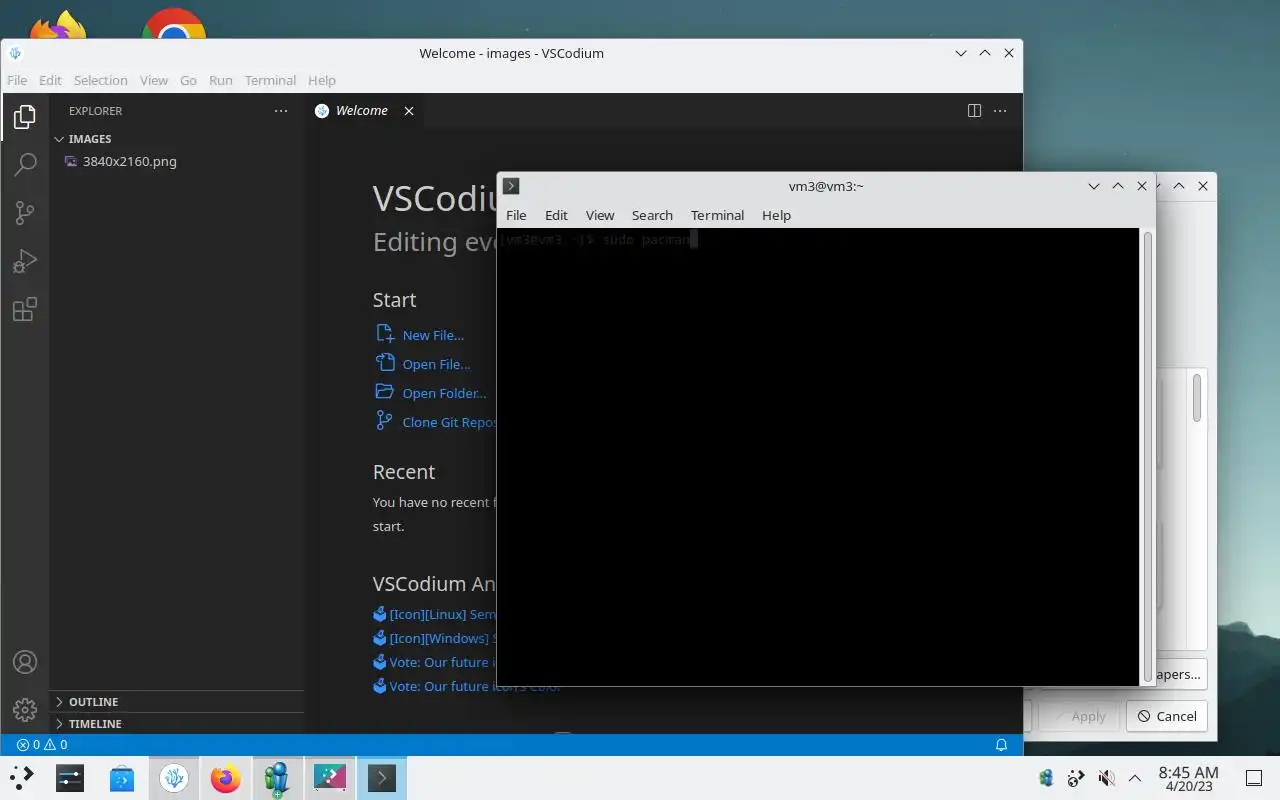The height and width of the screenshot is (800, 1280).
Task: Open VSCodium File menu
Action: (x=17, y=80)
